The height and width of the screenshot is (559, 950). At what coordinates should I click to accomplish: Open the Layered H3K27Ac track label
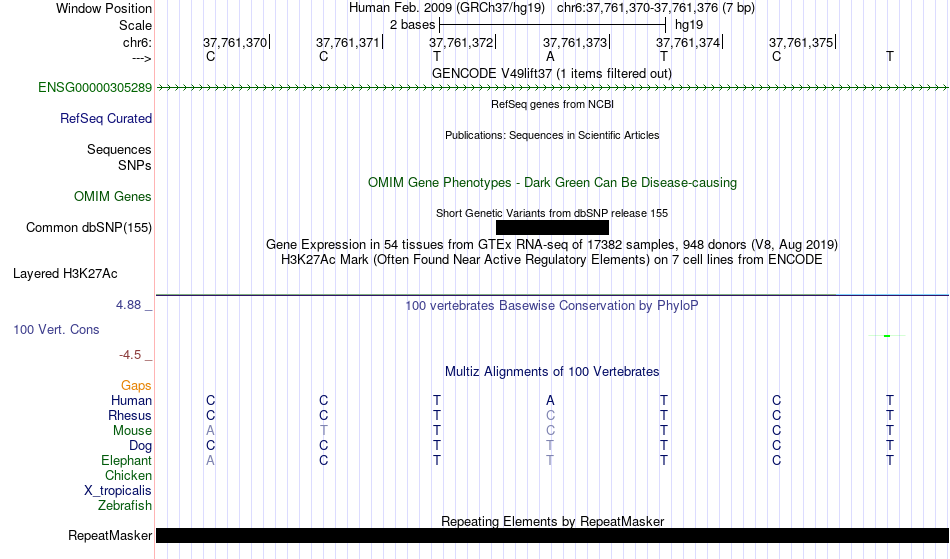tap(65, 274)
